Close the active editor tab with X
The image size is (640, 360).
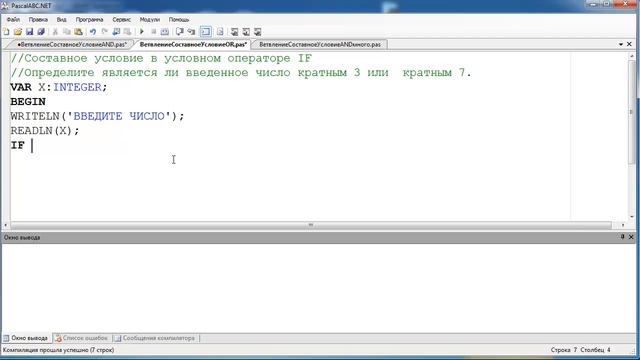[x=629, y=44]
